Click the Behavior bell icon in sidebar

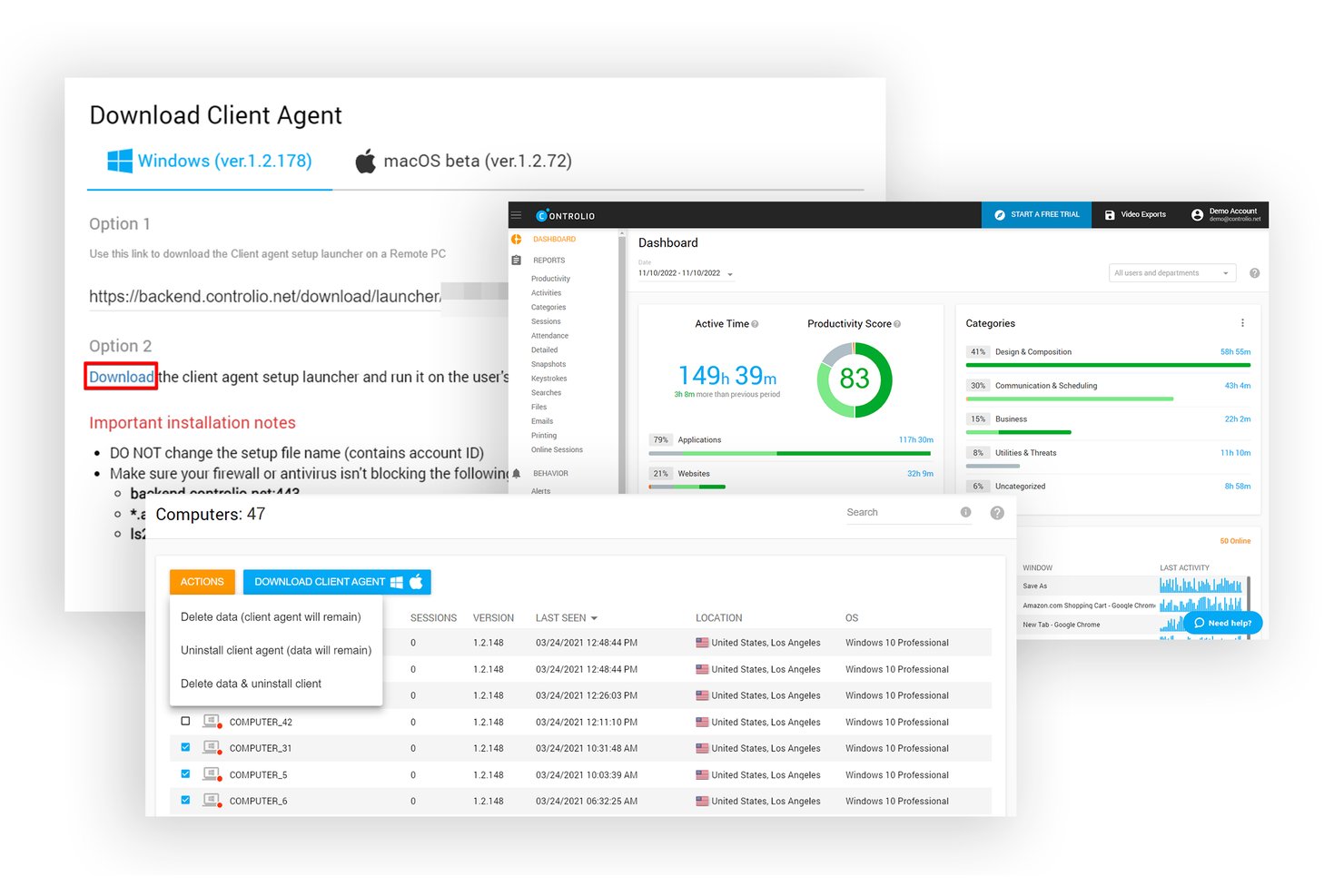pyautogui.click(x=517, y=474)
